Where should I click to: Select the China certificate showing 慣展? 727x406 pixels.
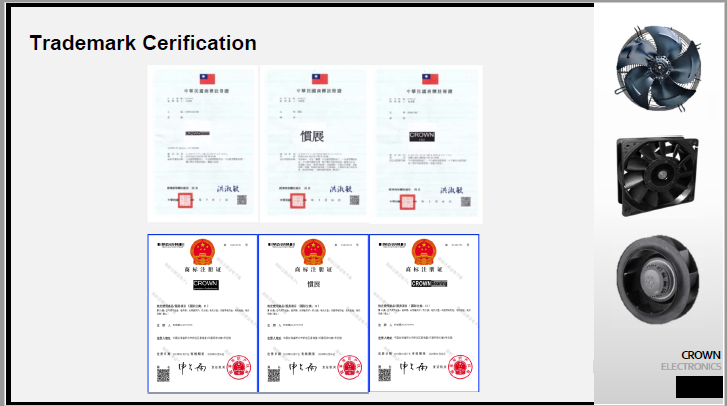313,313
